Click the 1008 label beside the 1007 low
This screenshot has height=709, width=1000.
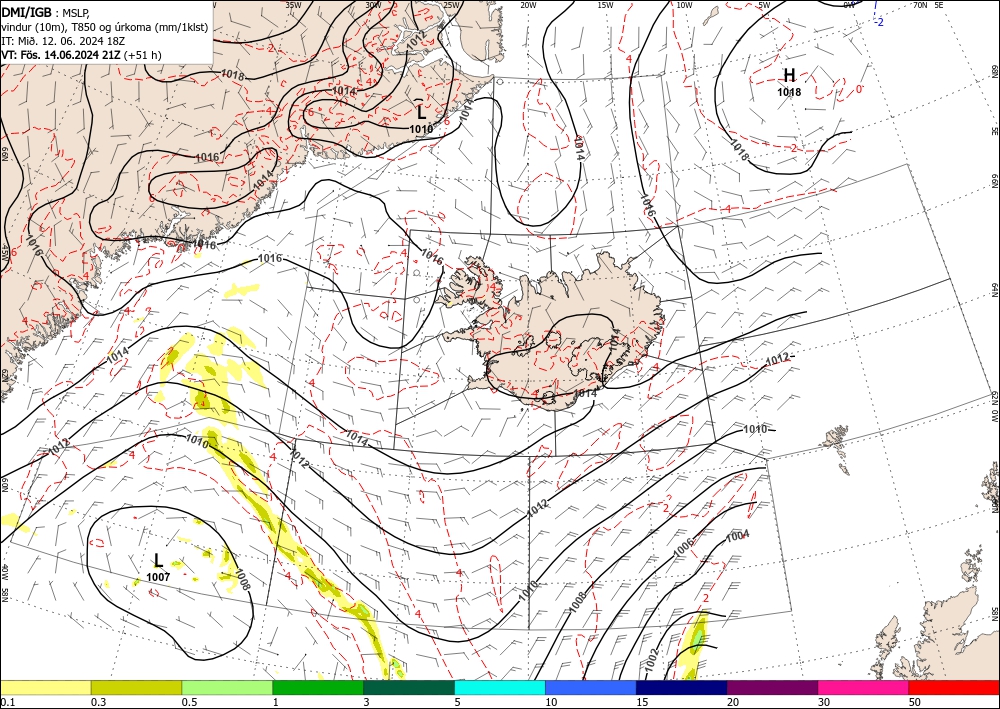[241, 578]
